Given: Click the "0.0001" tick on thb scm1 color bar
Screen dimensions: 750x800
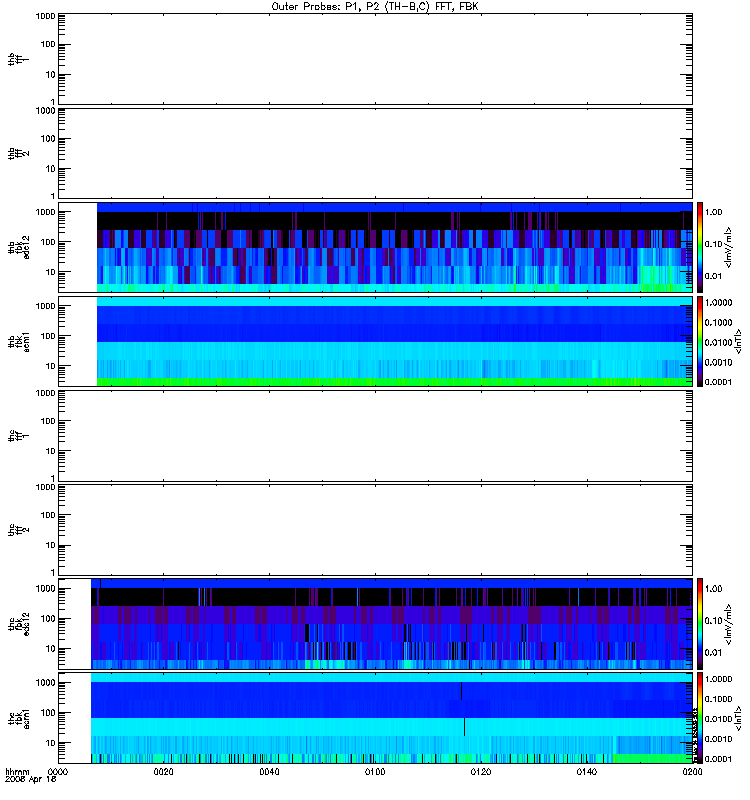Looking at the screenshot, I should pos(718,382).
